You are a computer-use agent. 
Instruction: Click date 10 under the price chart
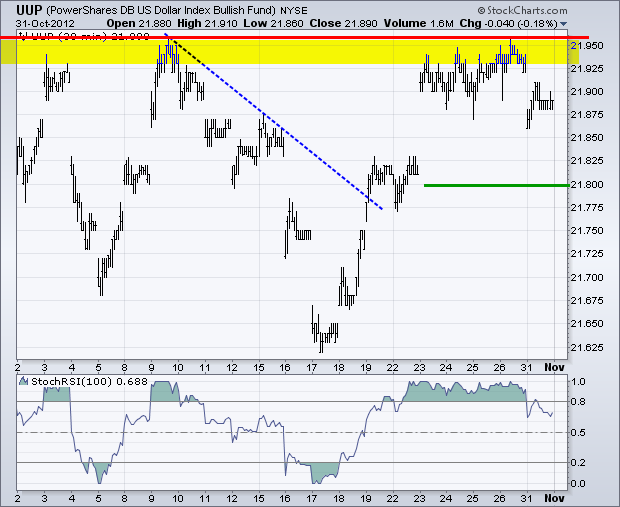point(178,367)
